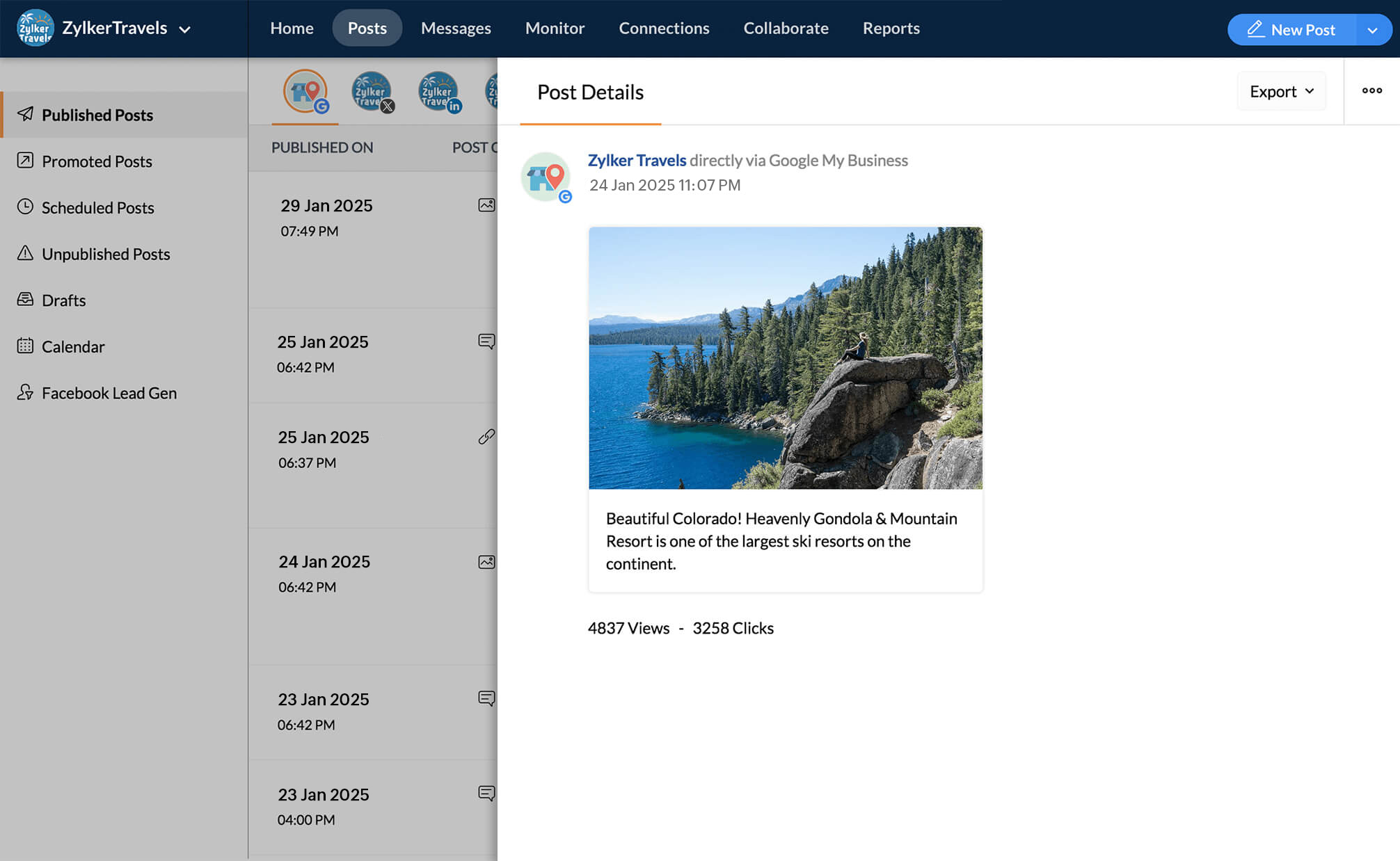Click the three-dot options menu icon

click(x=1372, y=91)
